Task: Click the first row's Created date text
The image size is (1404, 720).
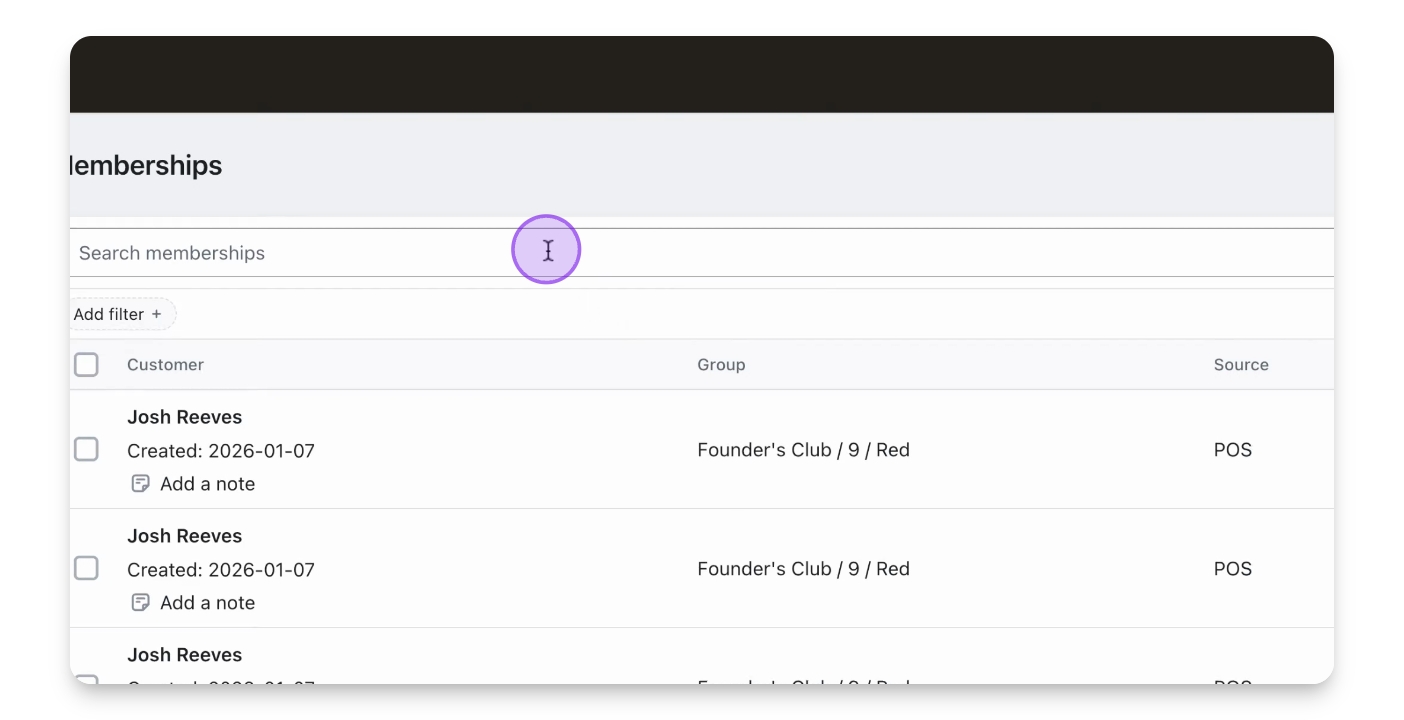Action: pyautogui.click(x=221, y=451)
